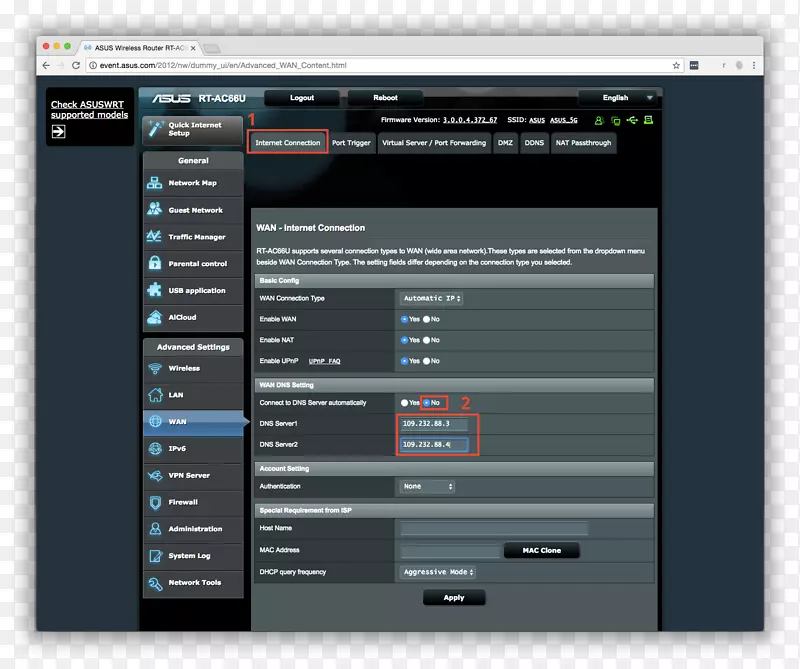Open the browser three-dot menu

754,65
